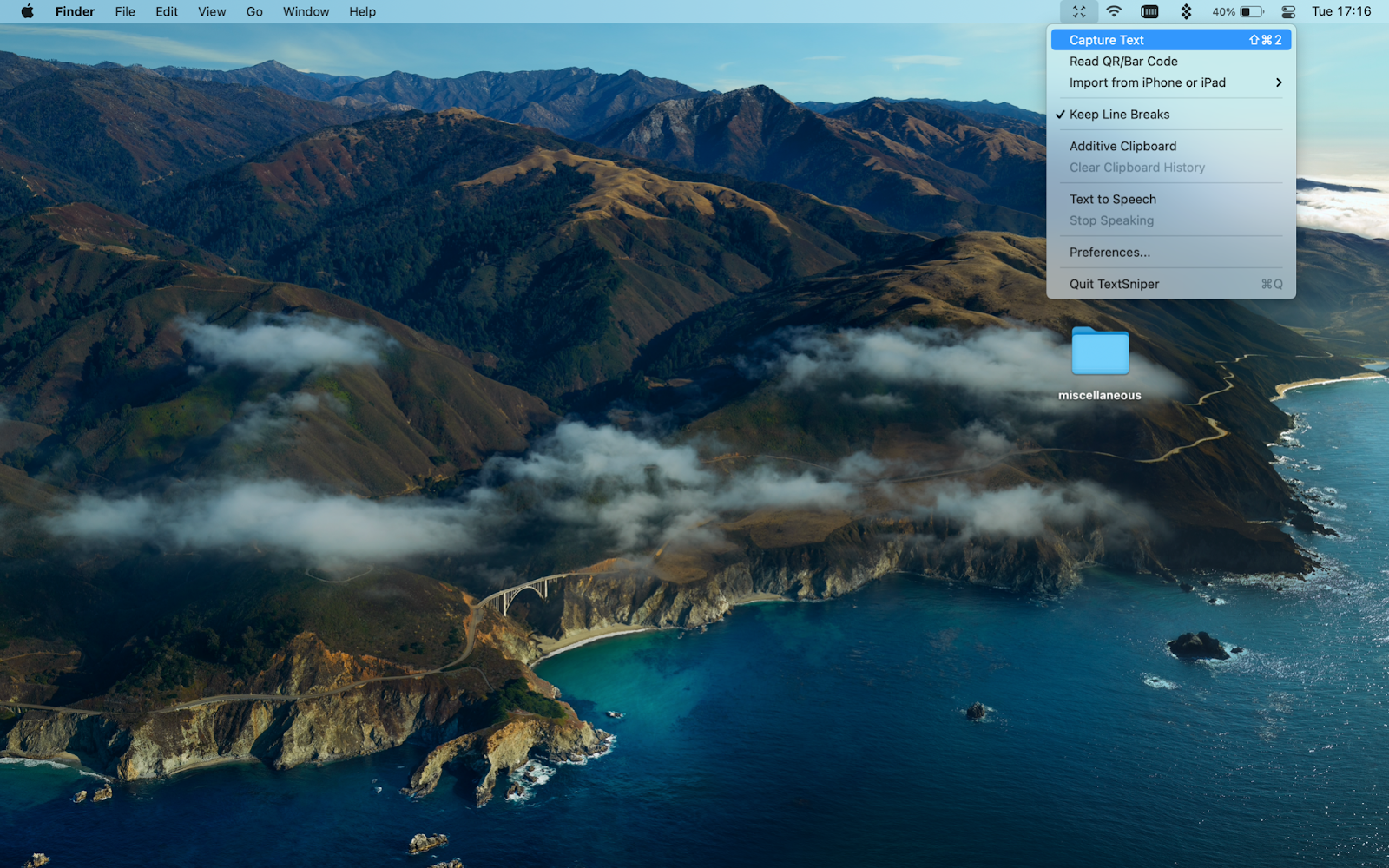Open the Bluetooth menu bar icon
Image resolution: width=1389 pixels, height=868 pixels.
(x=1186, y=11)
